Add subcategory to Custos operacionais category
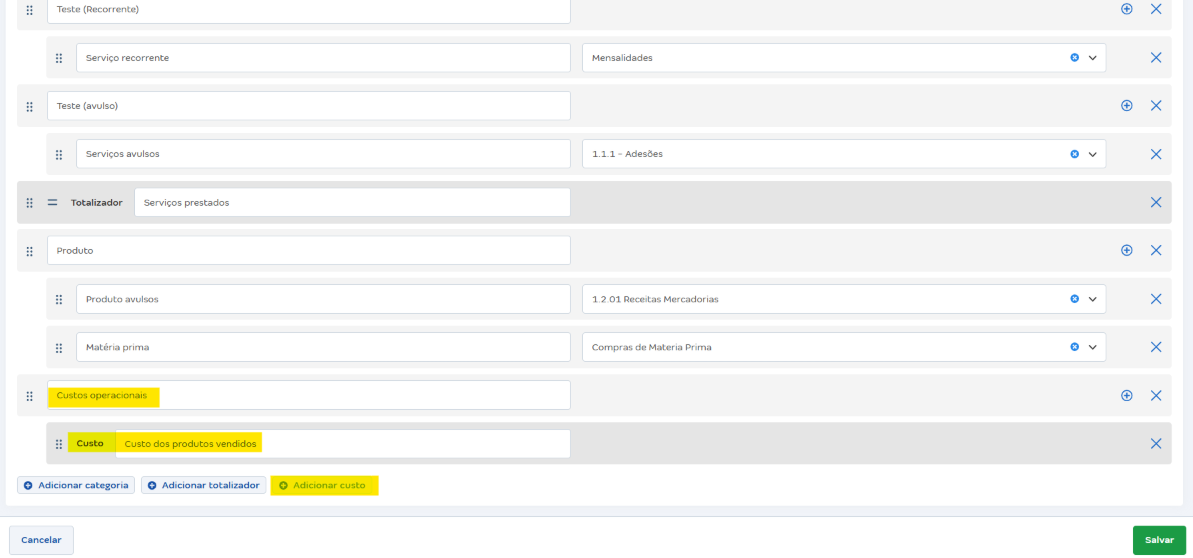 coord(1127,395)
